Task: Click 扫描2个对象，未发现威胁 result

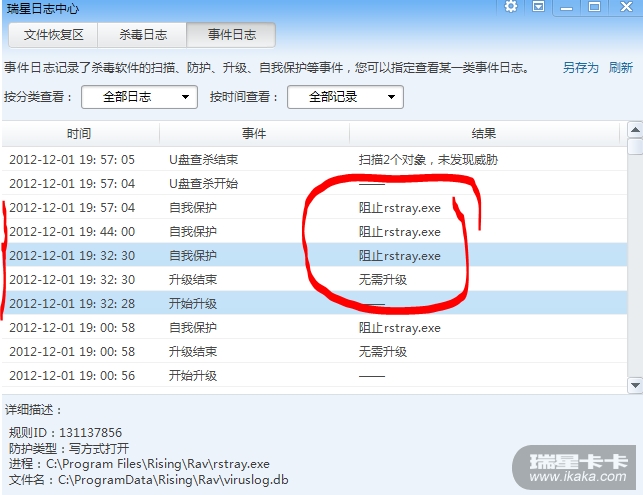Action: 428,160
